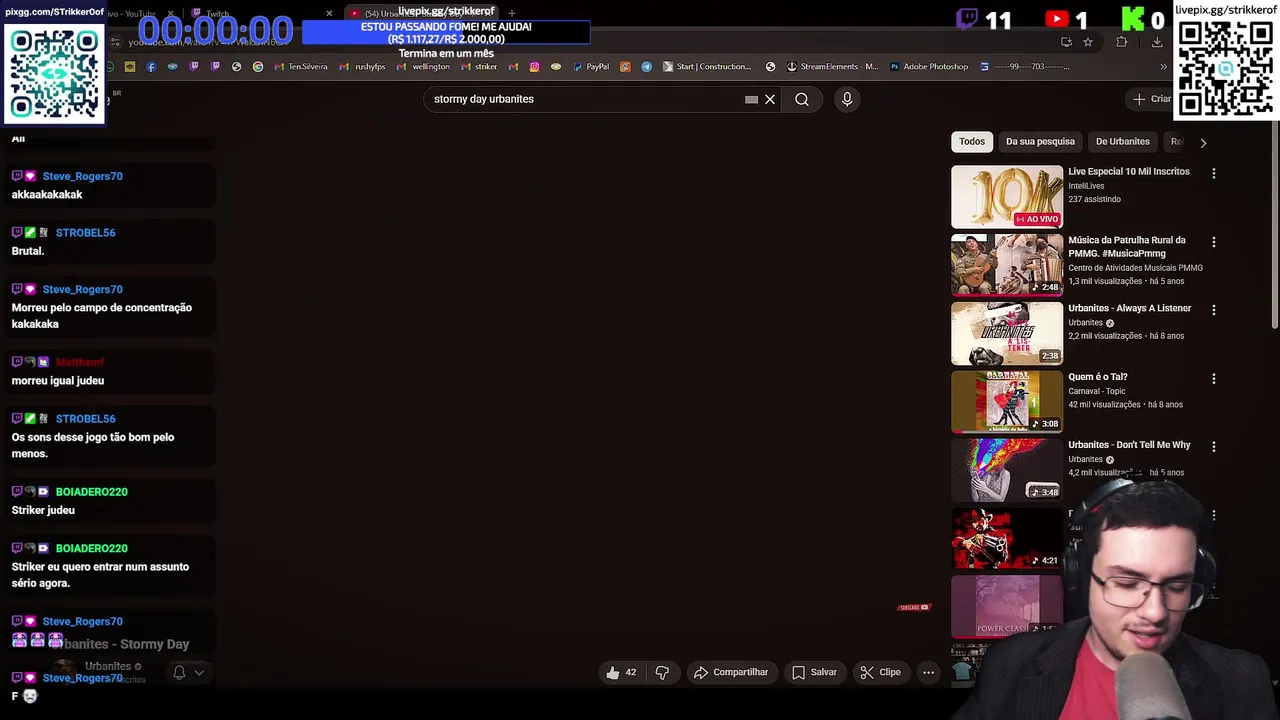Open options menu for Always A Listener
This screenshot has width=1280, height=720.
[1214, 310]
